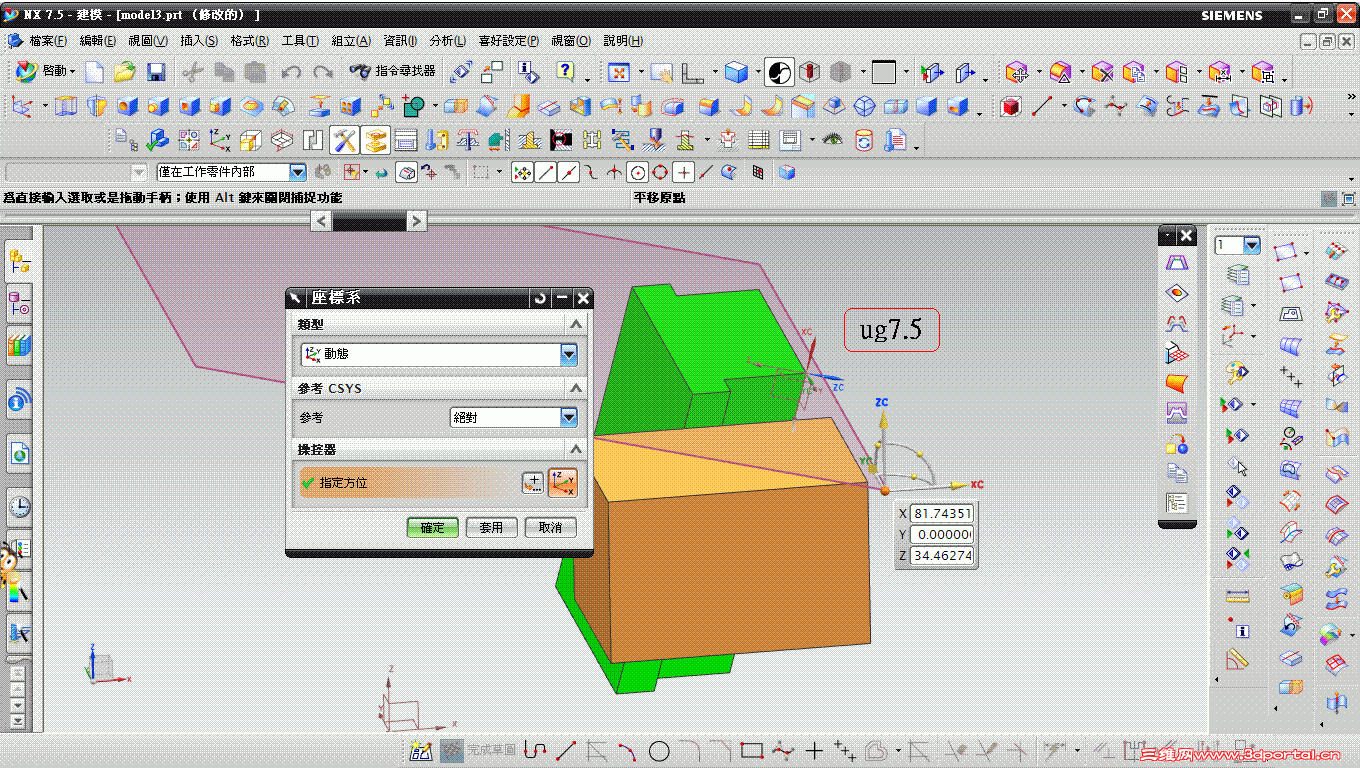Click the 確定 button
Image resolution: width=1360 pixels, height=768 pixels.
click(x=432, y=527)
